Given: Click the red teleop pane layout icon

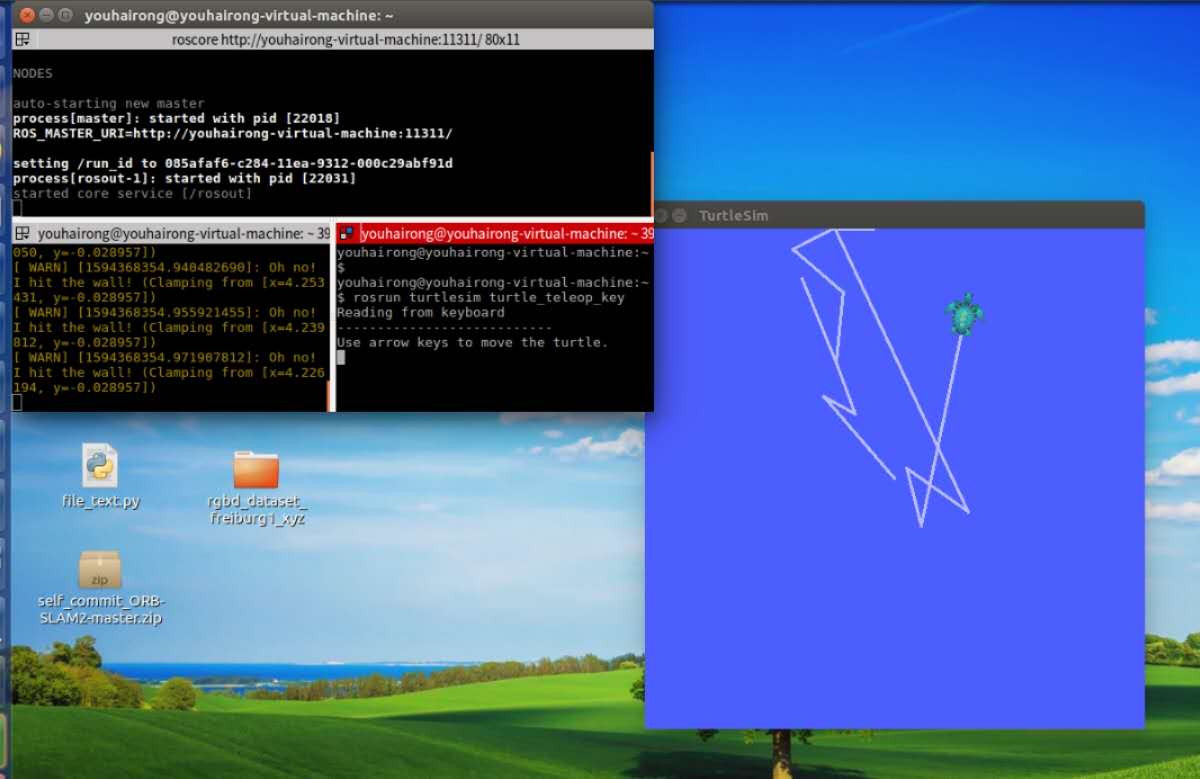Looking at the screenshot, I should 346,233.
